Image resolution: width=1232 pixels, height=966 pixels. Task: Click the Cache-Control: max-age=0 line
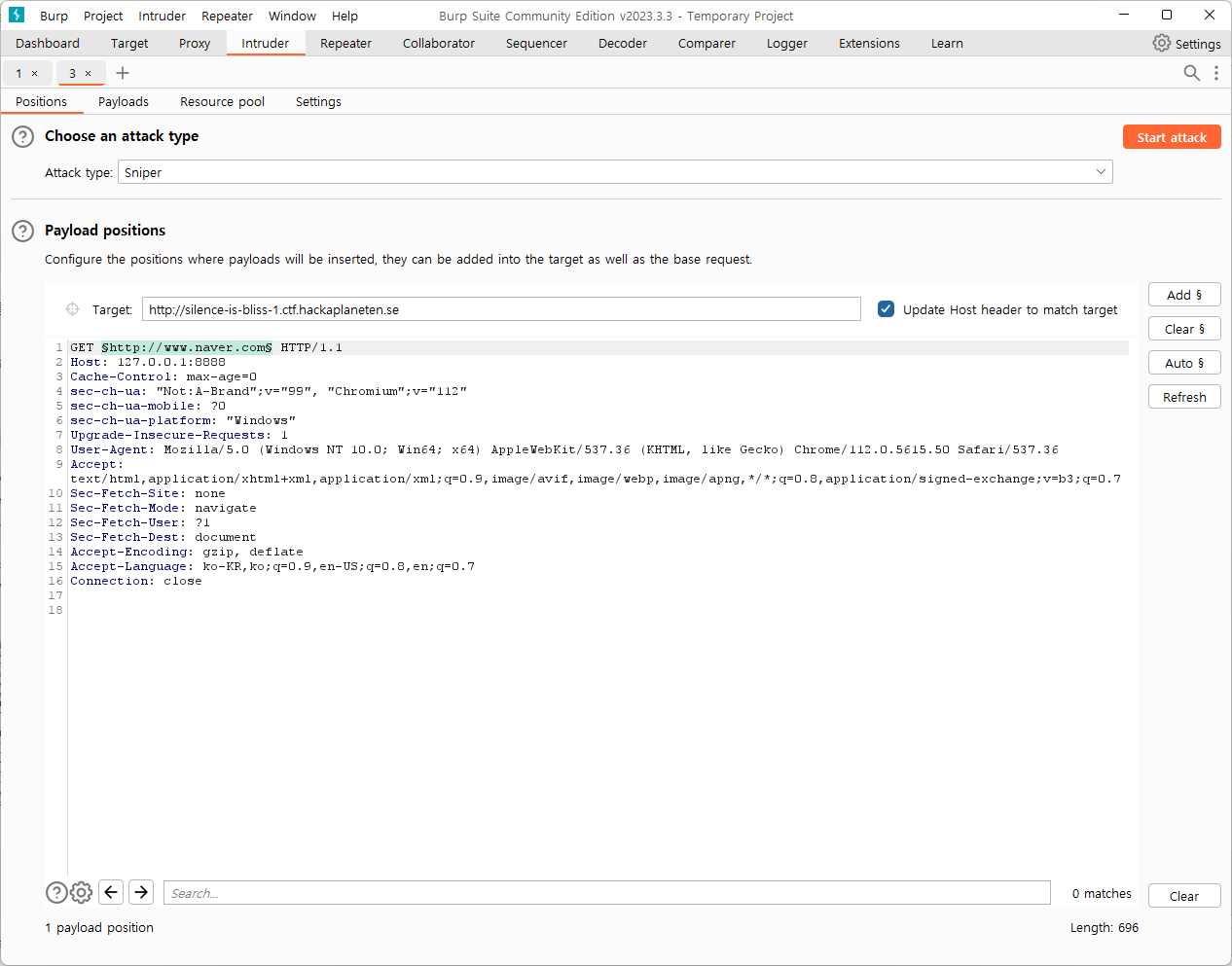point(163,376)
